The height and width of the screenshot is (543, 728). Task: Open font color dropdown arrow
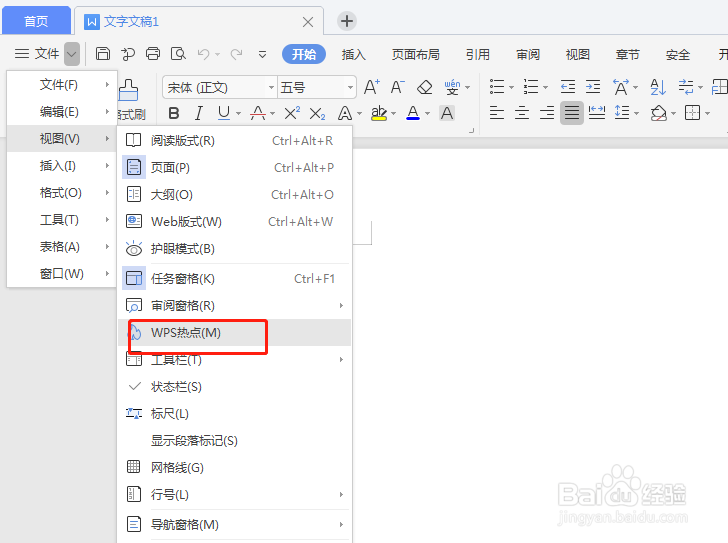click(x=428, y=114)
